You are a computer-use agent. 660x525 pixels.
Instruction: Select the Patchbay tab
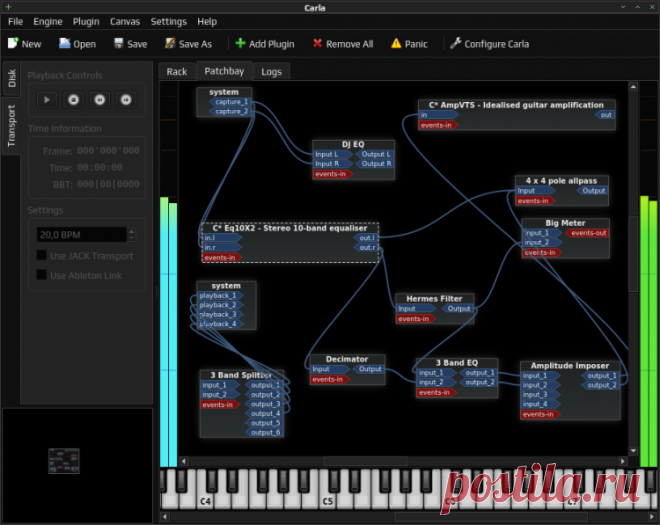click(x=224, y=71)
